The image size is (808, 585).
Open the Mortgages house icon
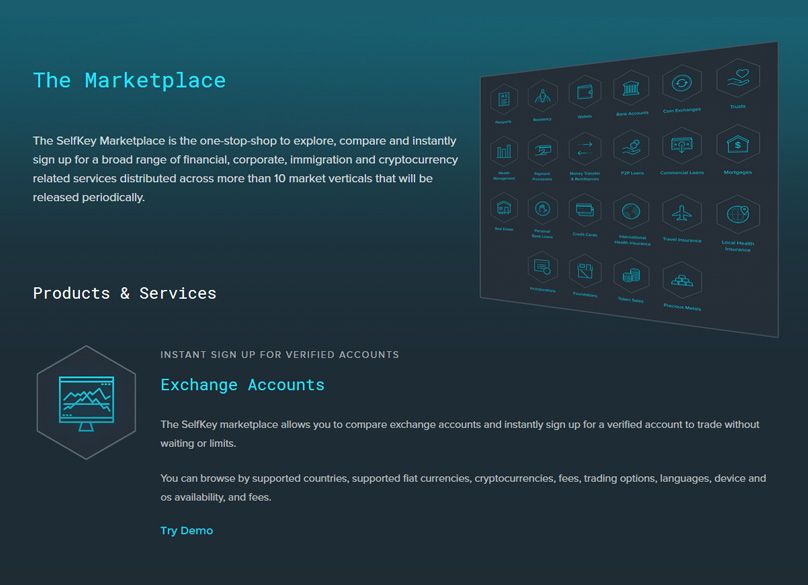point(738,145)
